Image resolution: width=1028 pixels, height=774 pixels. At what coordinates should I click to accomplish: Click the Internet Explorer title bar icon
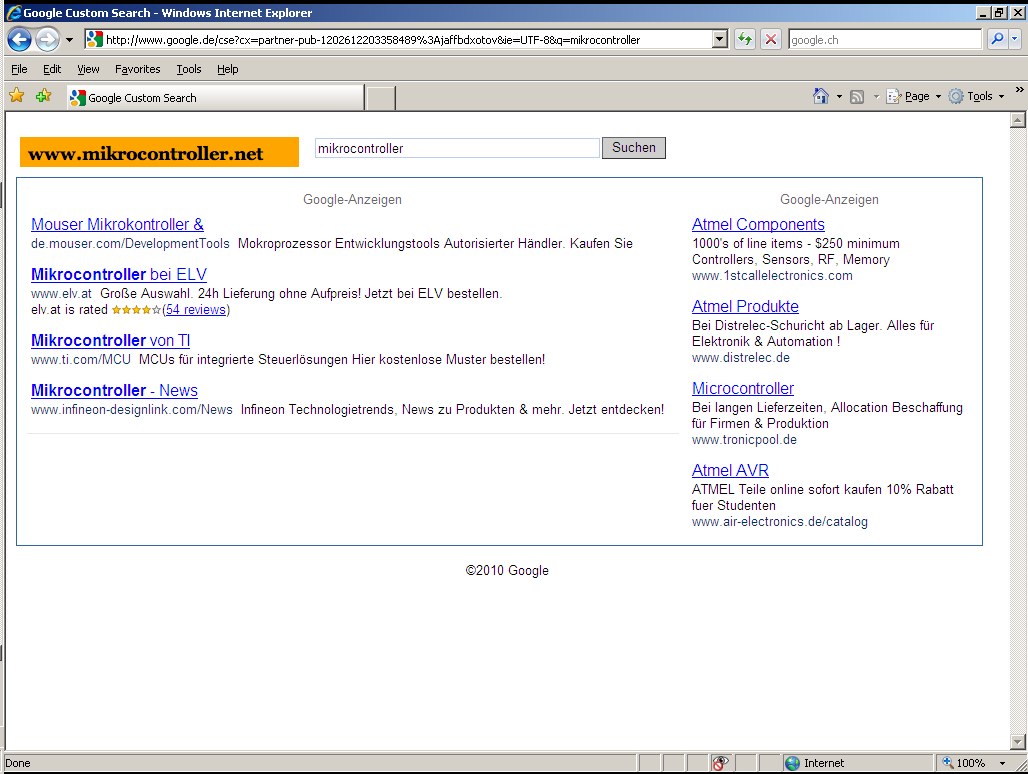coord(13,12)
